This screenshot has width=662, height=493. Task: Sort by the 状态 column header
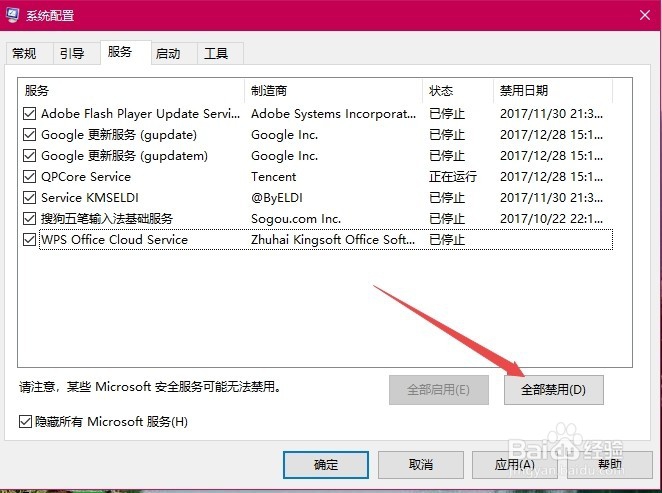pos(458,90)
